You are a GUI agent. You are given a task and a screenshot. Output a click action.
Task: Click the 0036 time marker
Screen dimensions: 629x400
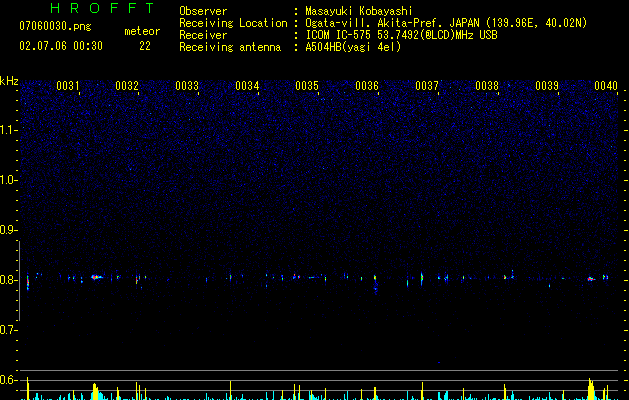[367, 85]
